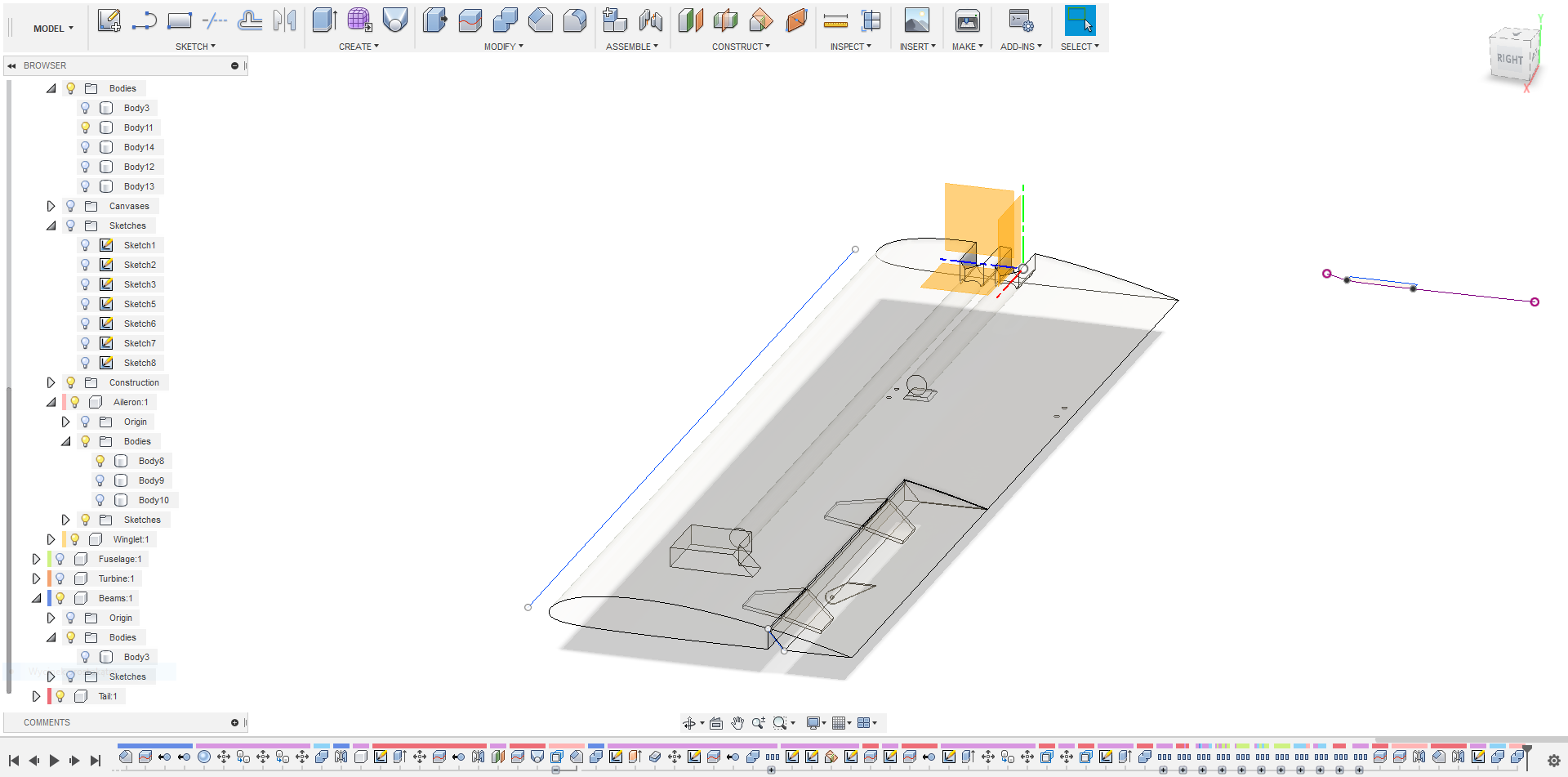This screenshot has height=777, width=1568.
Task: Toggle visibility bulb of Body14
Action: tap(85, 147)
